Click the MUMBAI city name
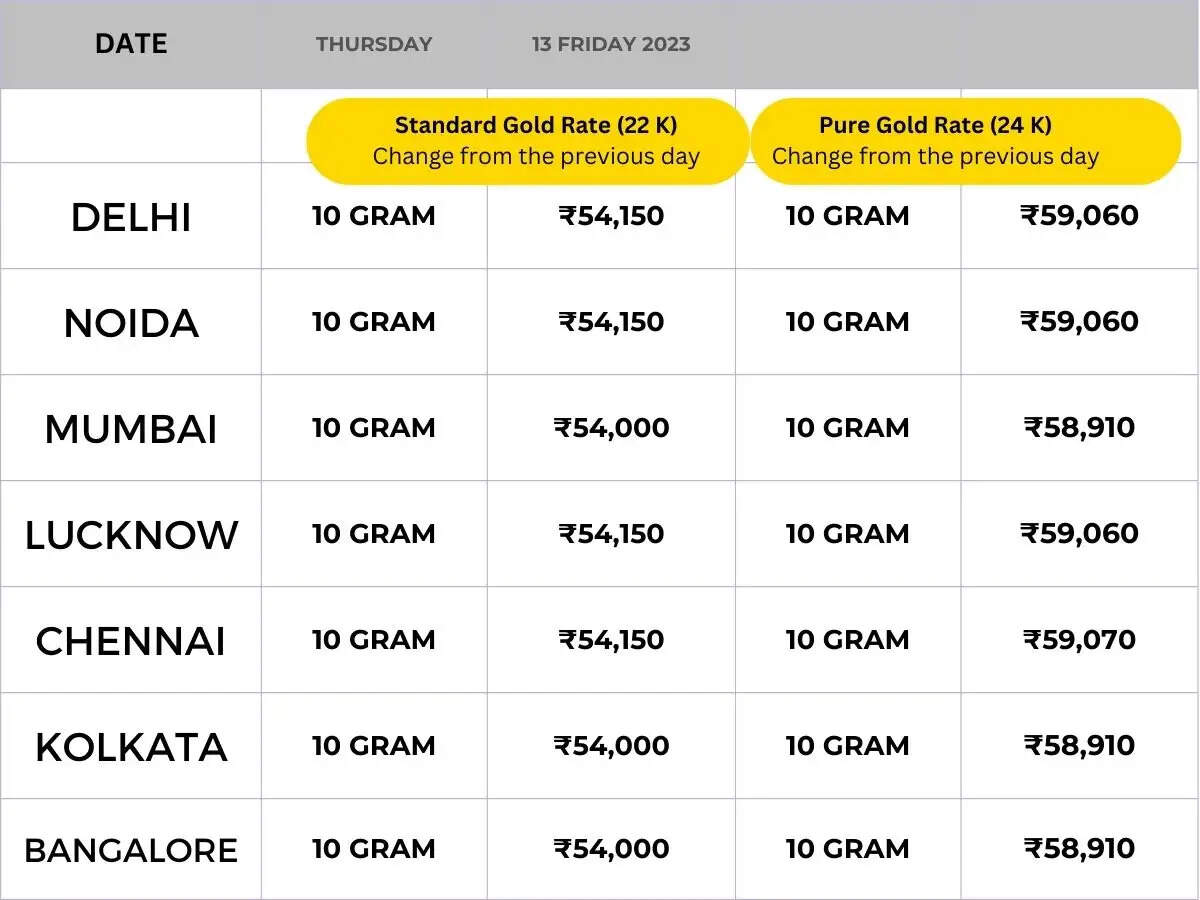This screenshot has height=900, width=1200. pos(131,429)
